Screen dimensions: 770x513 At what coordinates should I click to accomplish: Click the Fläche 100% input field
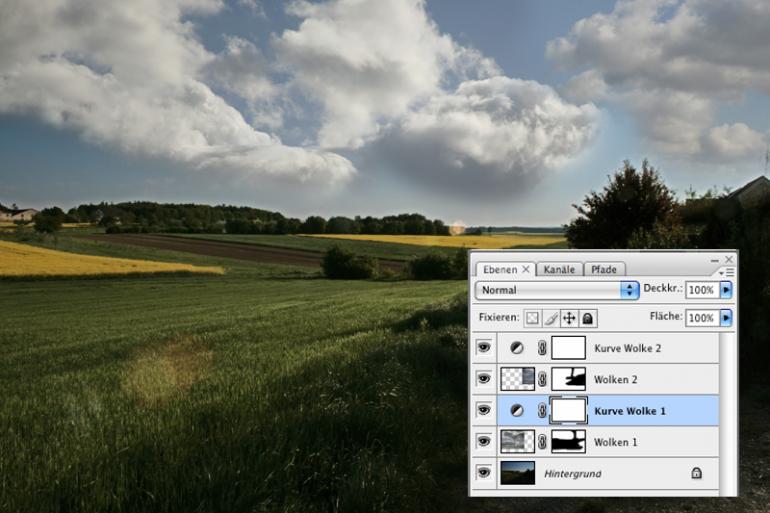coord(702,318)
